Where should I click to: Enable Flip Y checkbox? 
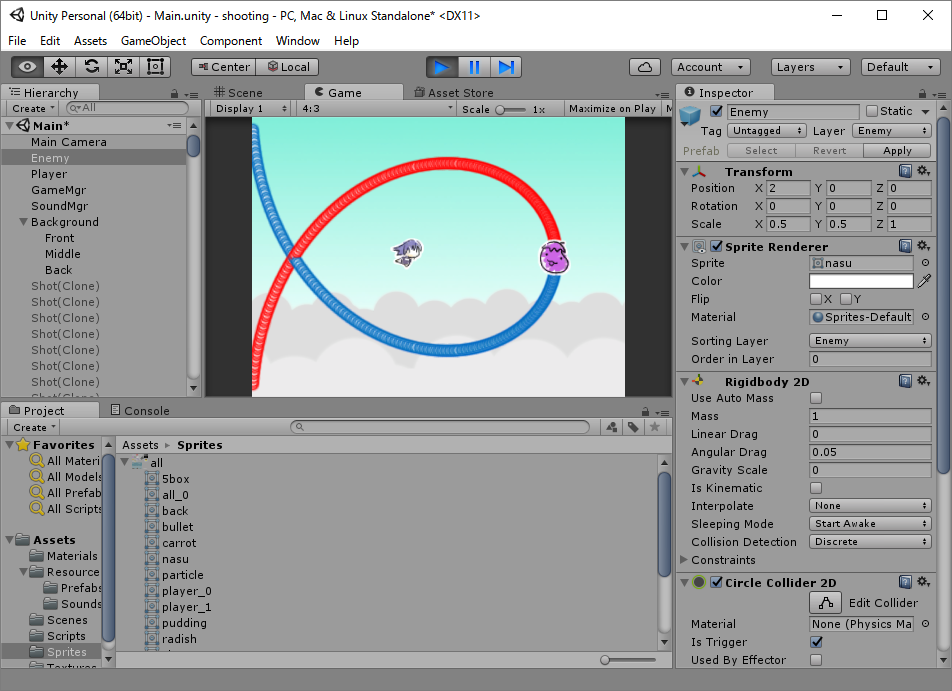click(846, 299)
